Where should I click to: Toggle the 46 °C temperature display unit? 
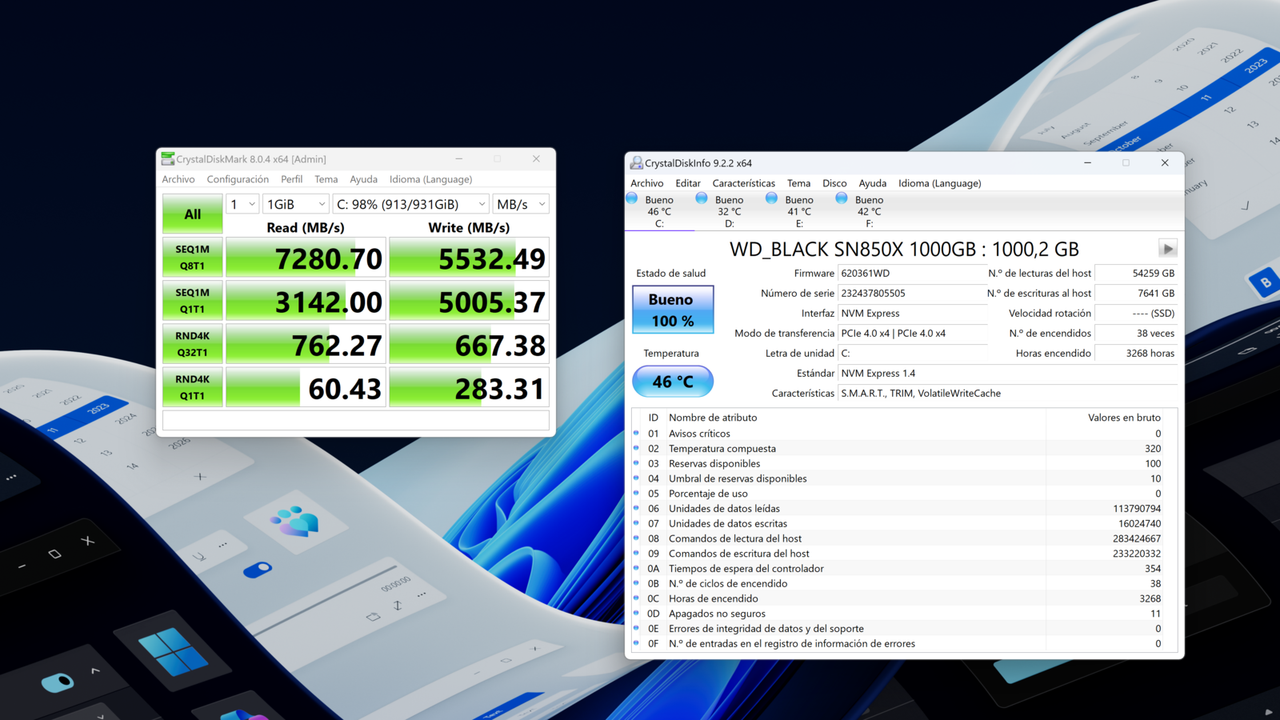pyautogui.click(x=672, y=381)
